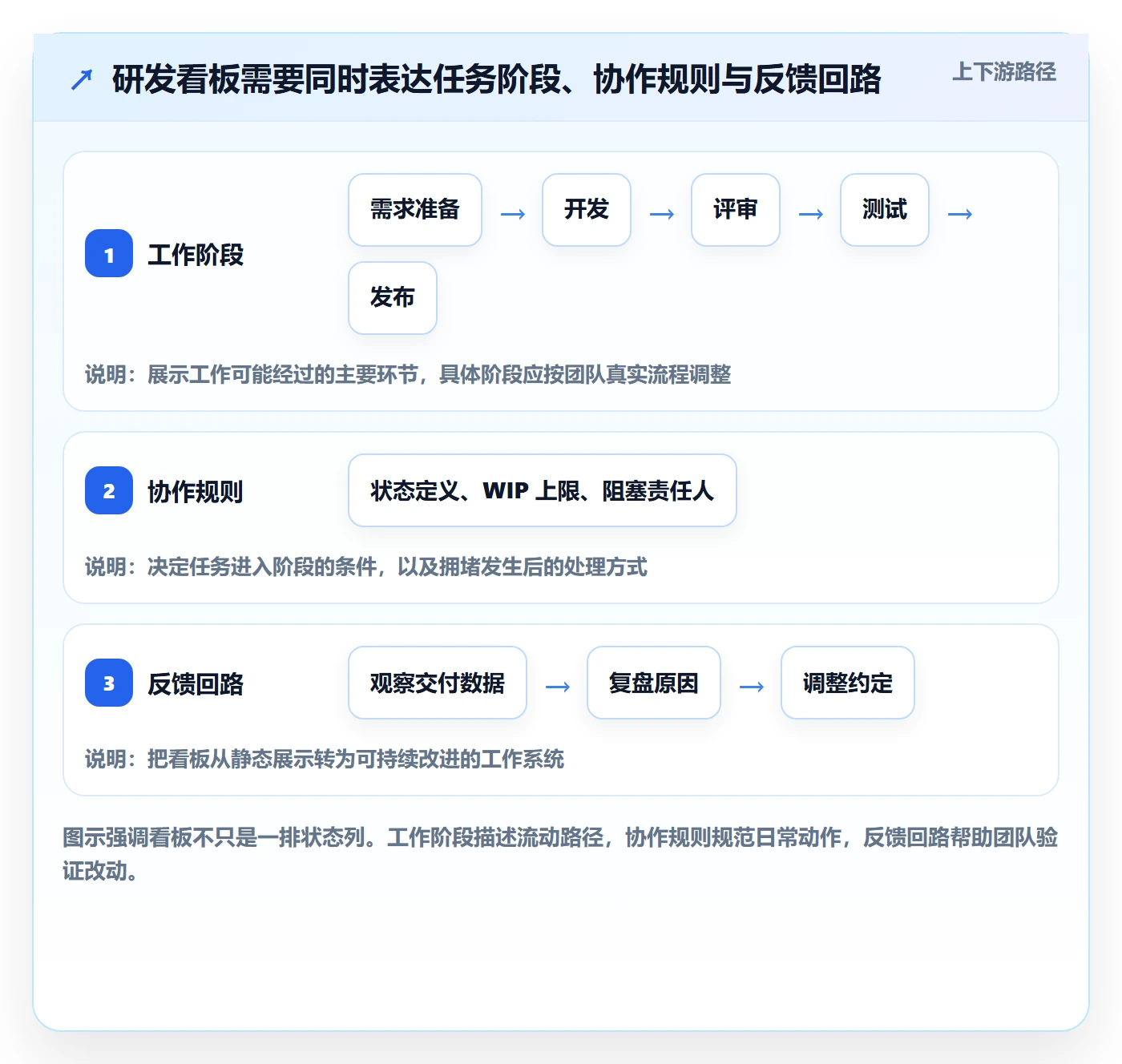Click the note starting 说明：展示工作可能经过
Image resolution: width=1122 pixels, height=1064 pixels.
[x=408, y=374]
